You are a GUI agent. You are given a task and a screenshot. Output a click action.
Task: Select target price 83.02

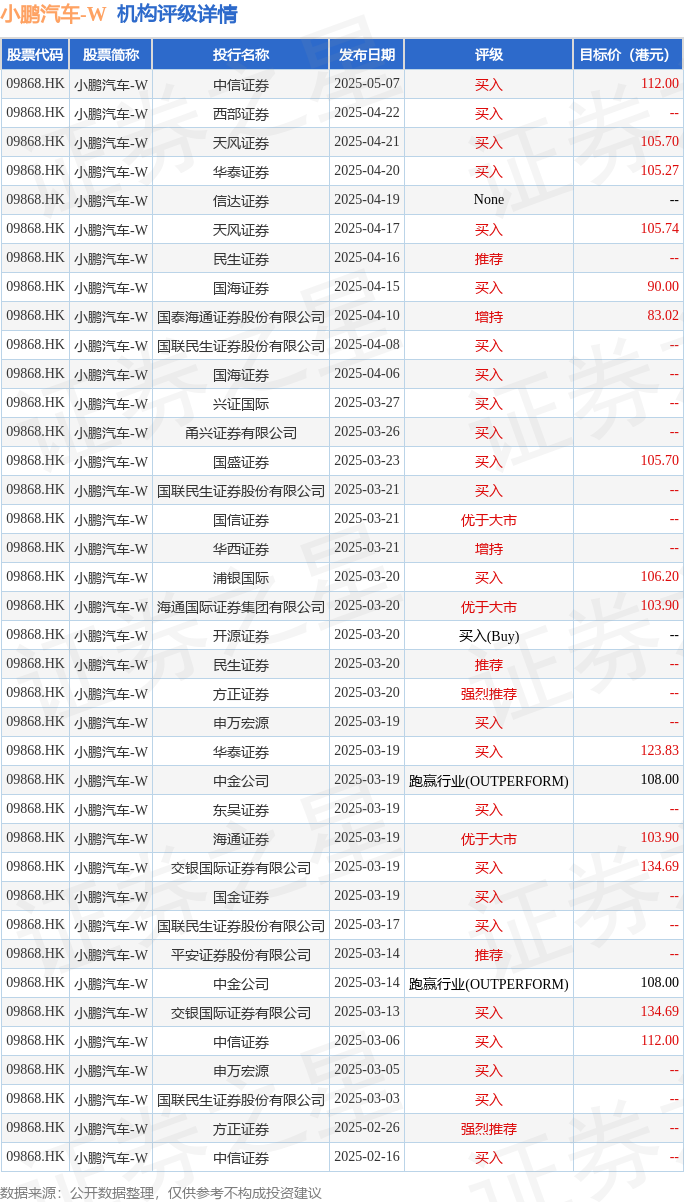[x=662, y=316]
